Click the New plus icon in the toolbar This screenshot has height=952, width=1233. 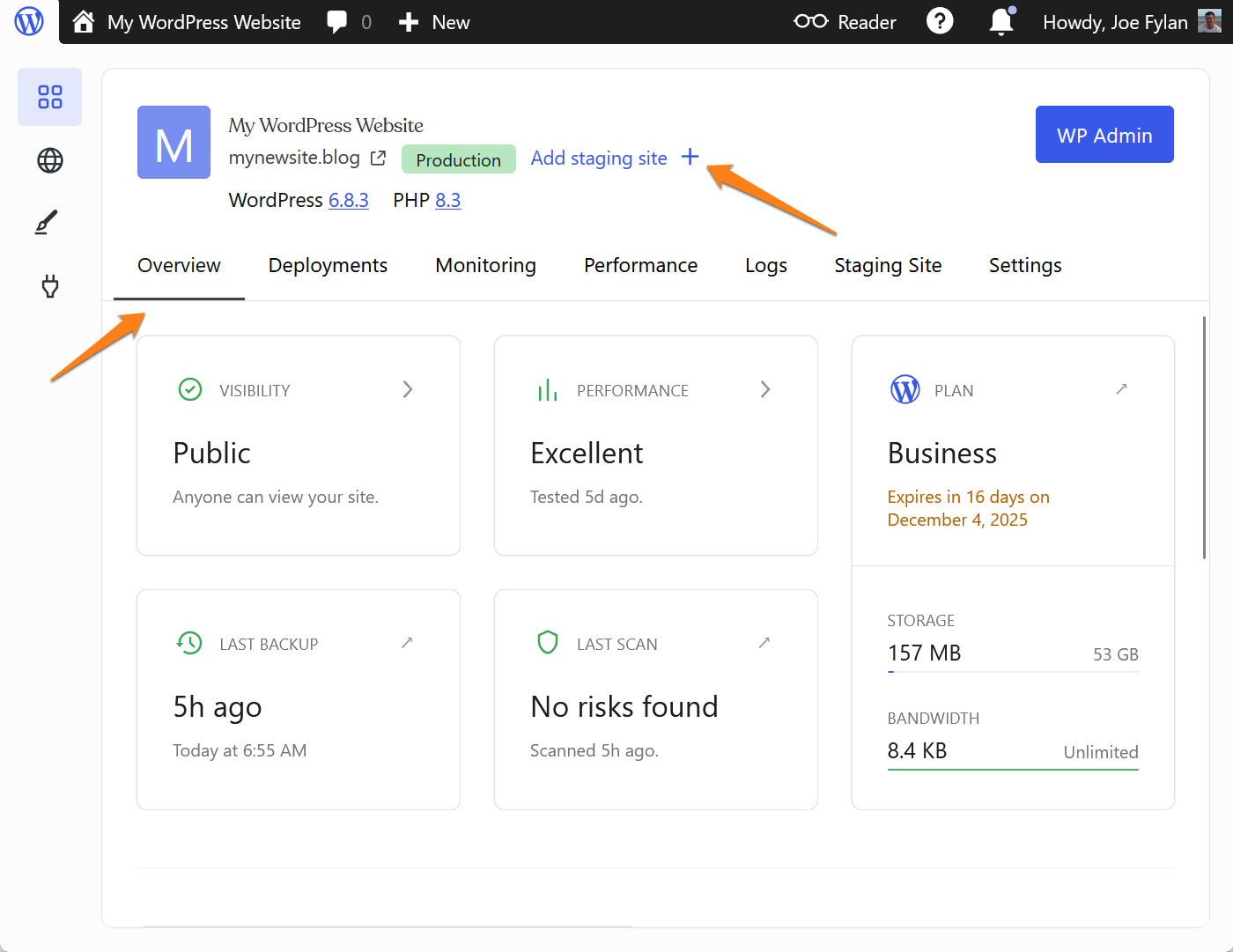point(409,21)
